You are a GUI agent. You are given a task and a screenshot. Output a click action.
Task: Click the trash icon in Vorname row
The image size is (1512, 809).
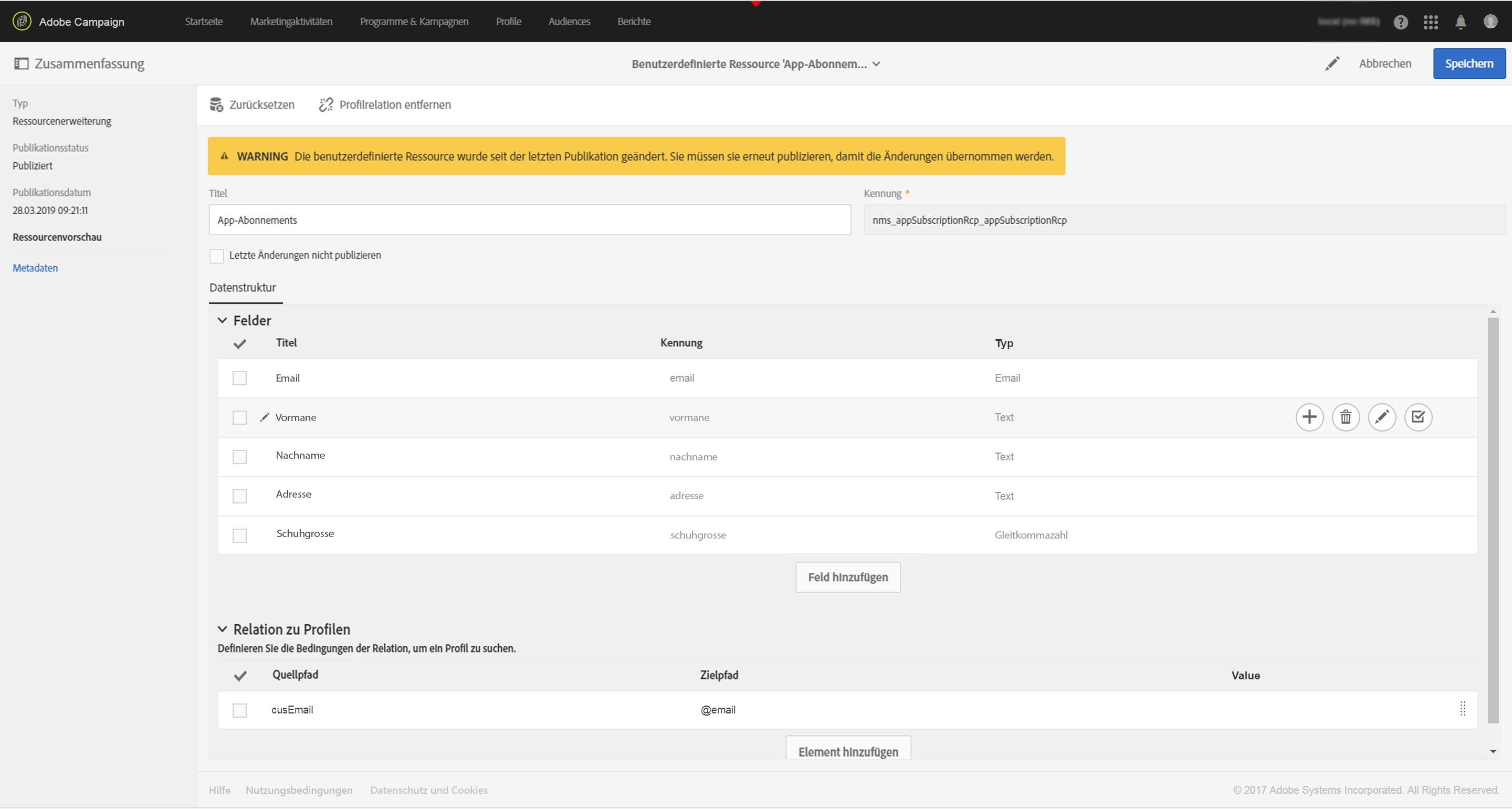pyautogui.click(x=1345, y=417)
